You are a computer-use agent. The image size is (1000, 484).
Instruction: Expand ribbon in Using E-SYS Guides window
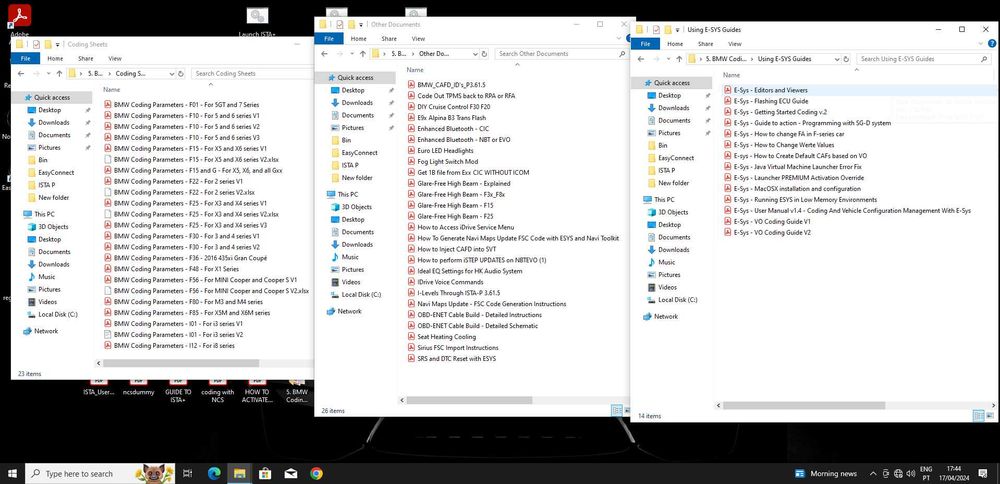pos(982,44)
